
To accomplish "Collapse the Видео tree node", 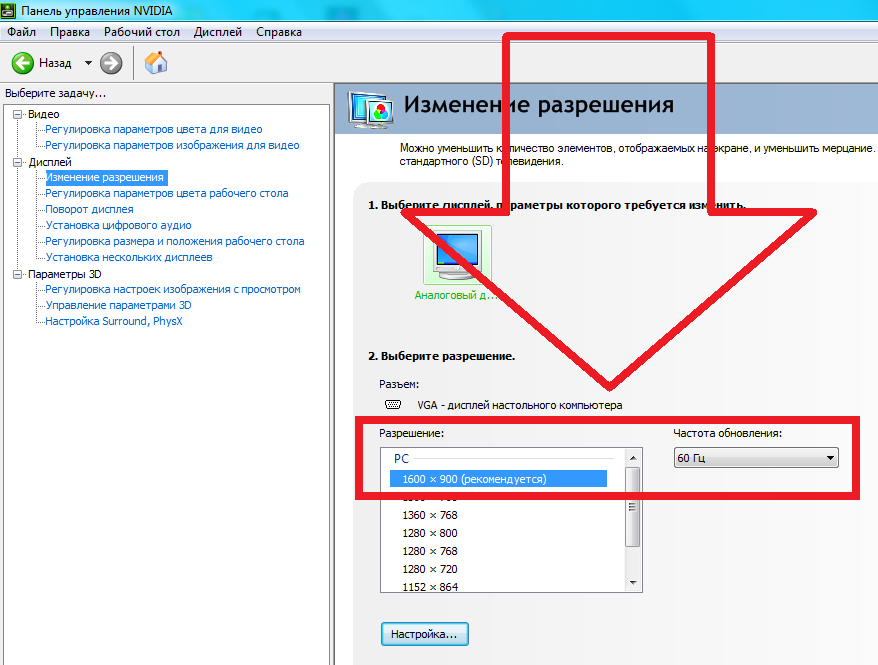I will 17,114.
